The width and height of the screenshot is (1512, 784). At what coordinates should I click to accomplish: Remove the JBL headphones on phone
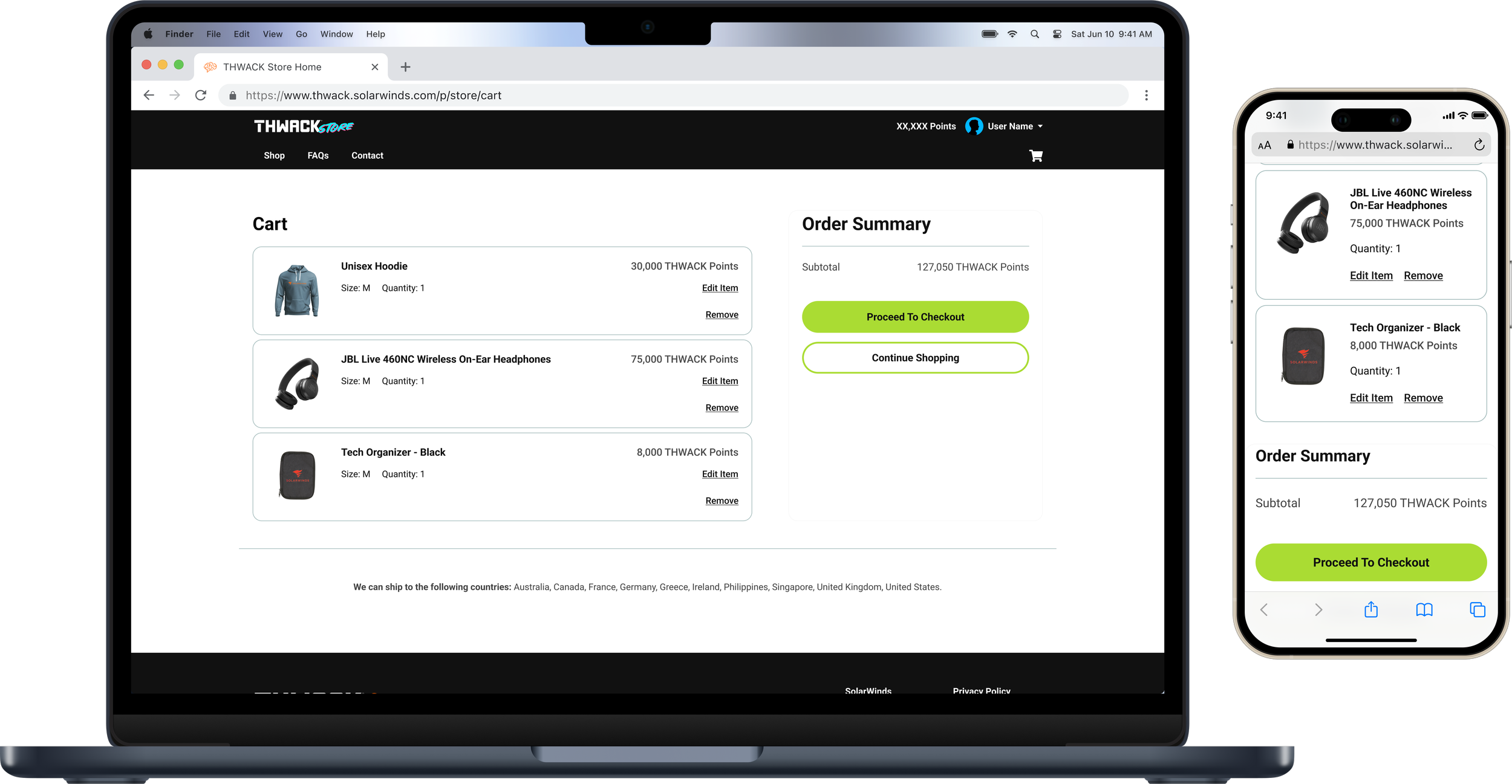point(1423,276)
